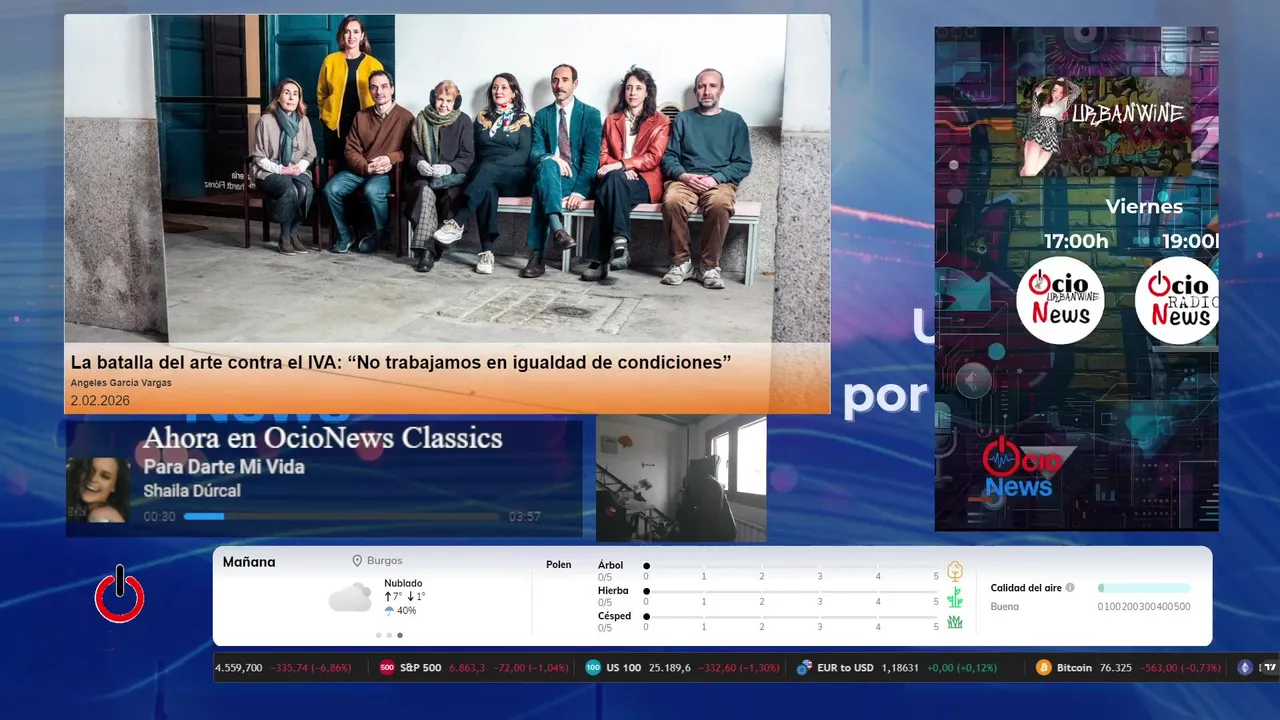Click the Buena air quality rating

pos(1005,607)
